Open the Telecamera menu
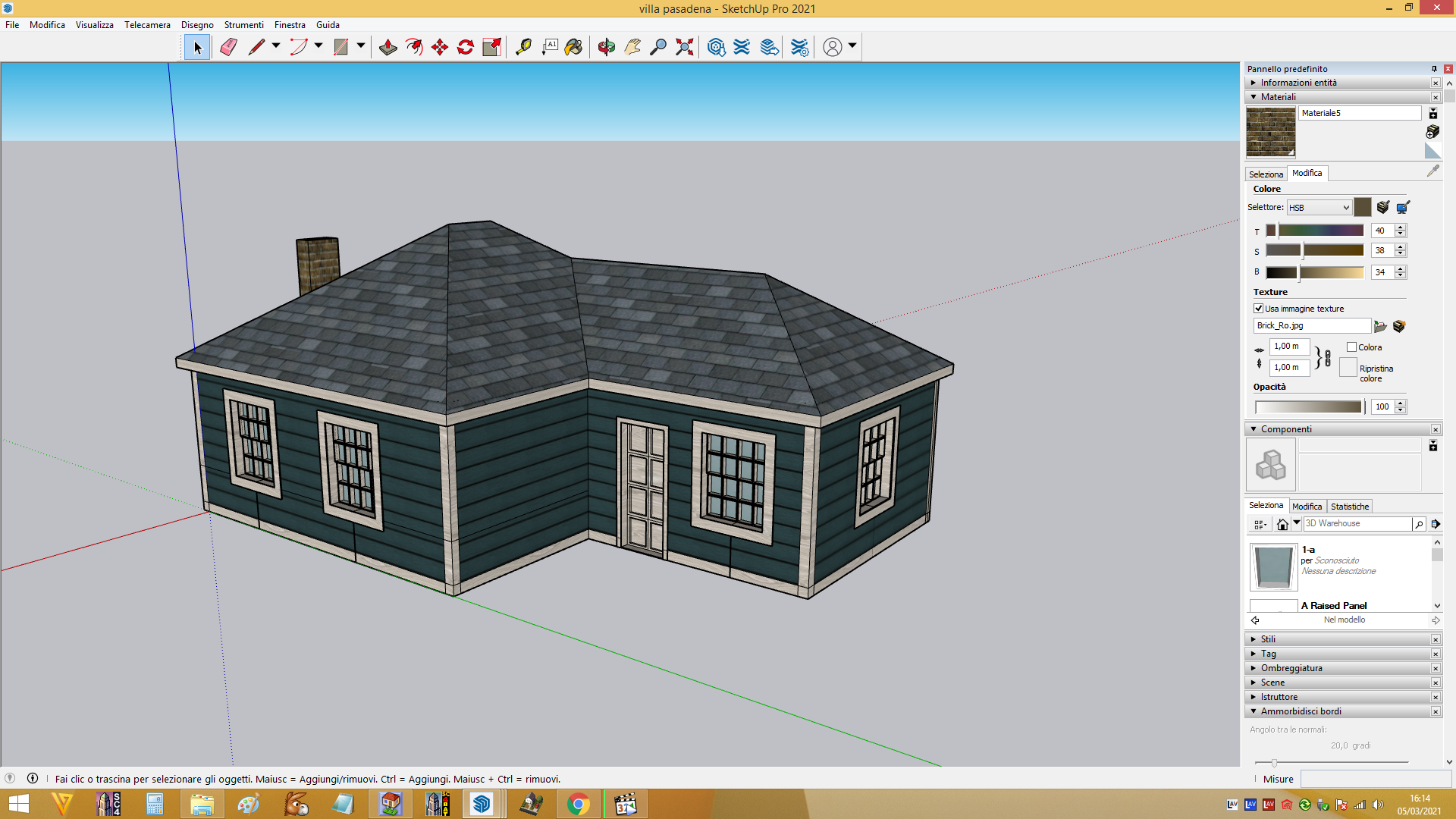 point(147,25)
